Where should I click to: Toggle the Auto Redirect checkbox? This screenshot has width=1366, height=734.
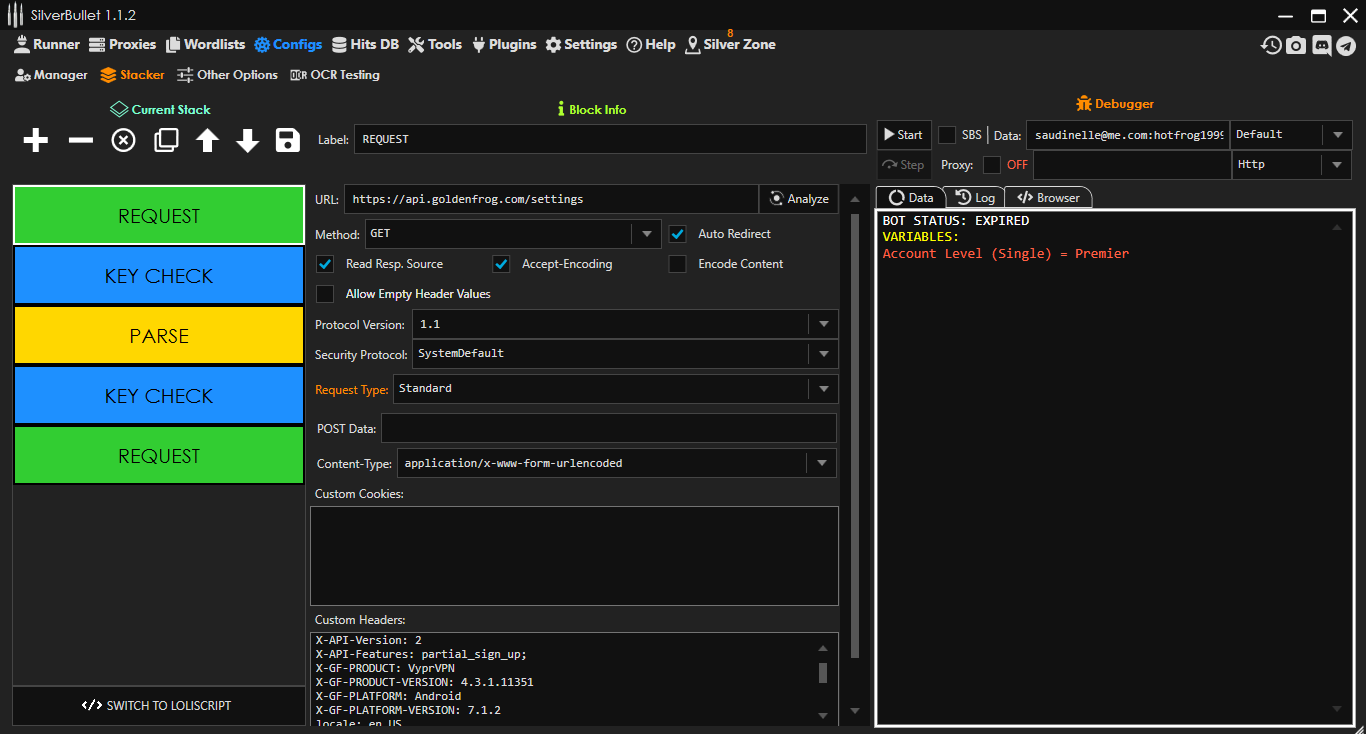(x=678, y=234)
